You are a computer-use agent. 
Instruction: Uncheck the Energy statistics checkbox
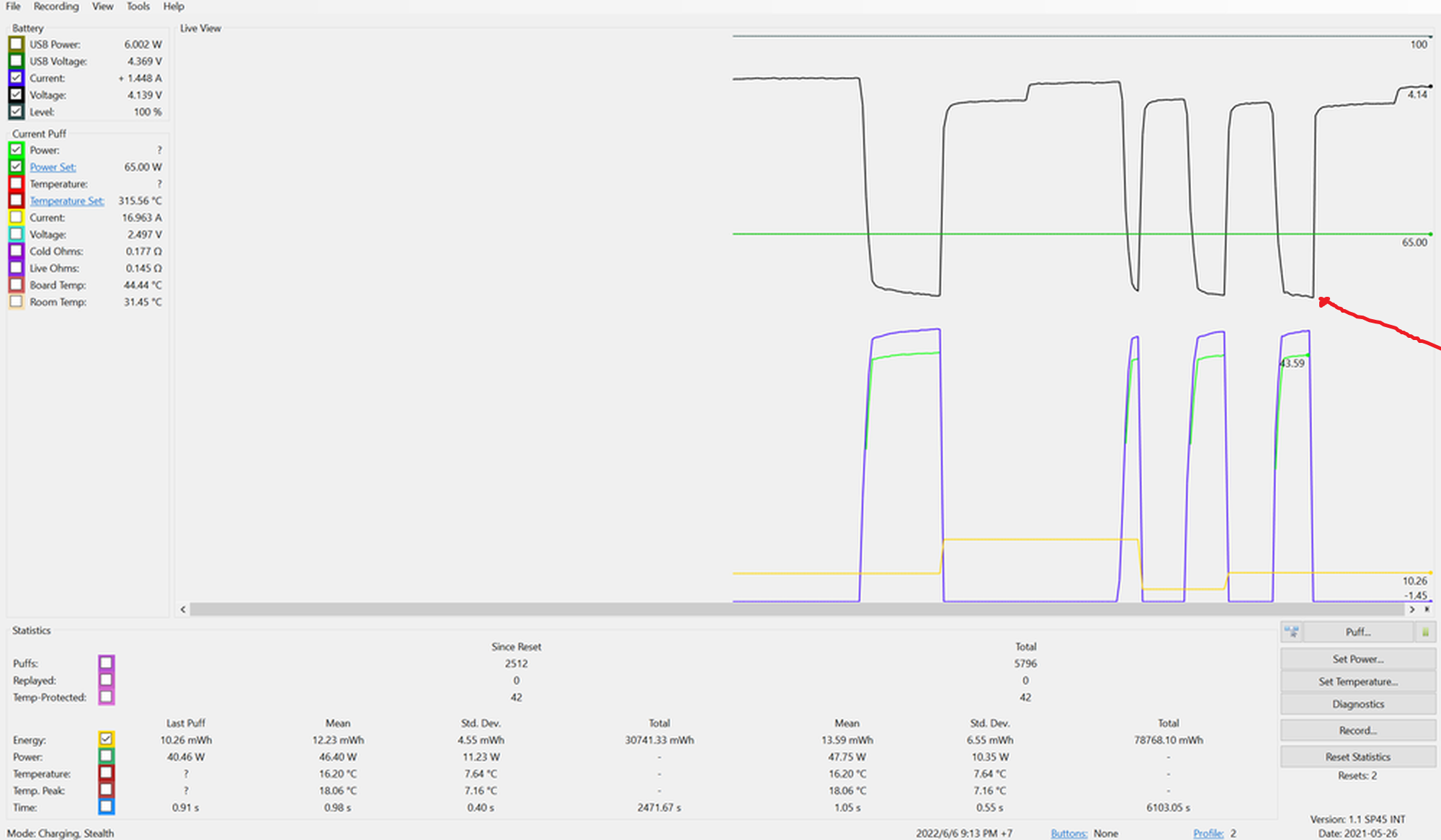(106, 739)
